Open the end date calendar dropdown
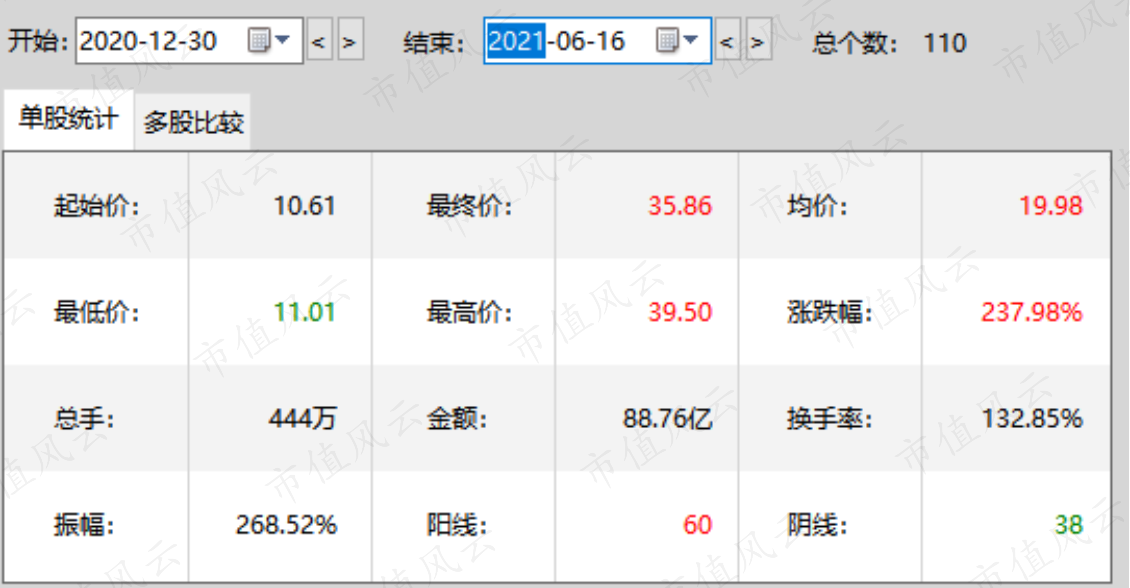This screenshot has height=588, width=1130. click(x=677, y=40)
